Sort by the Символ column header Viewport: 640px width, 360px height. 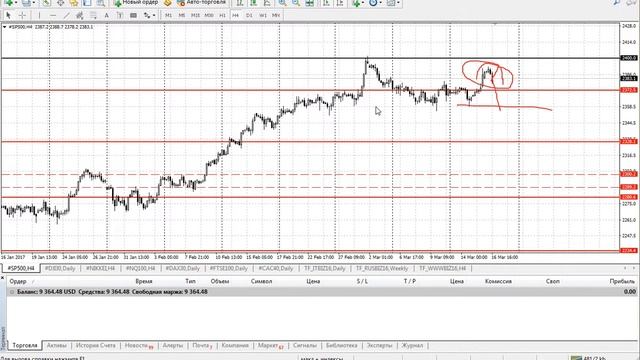[x=261, y=281]
